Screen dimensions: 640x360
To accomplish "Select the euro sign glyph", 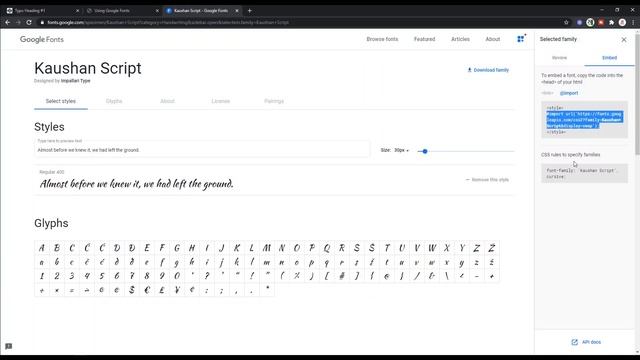I will point(147,289).
